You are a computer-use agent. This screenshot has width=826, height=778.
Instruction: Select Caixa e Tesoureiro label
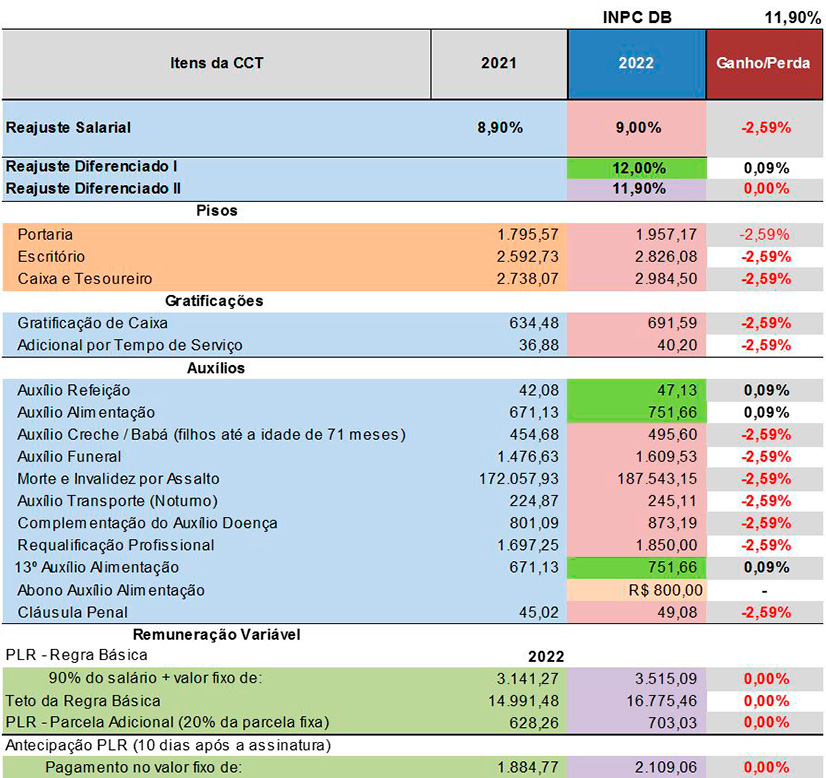(x=85, y=279)
